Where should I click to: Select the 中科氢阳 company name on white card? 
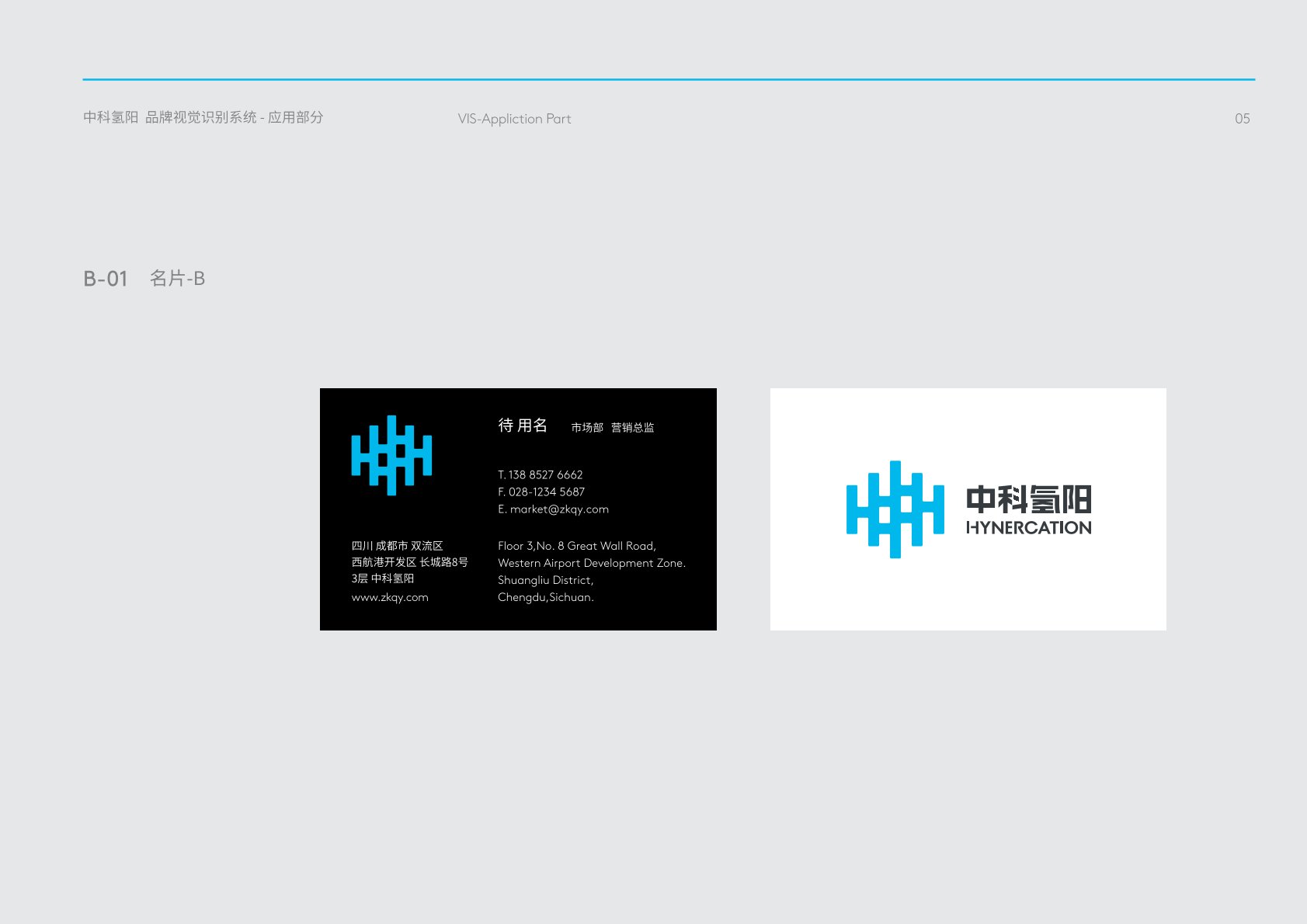(1028, 500)
